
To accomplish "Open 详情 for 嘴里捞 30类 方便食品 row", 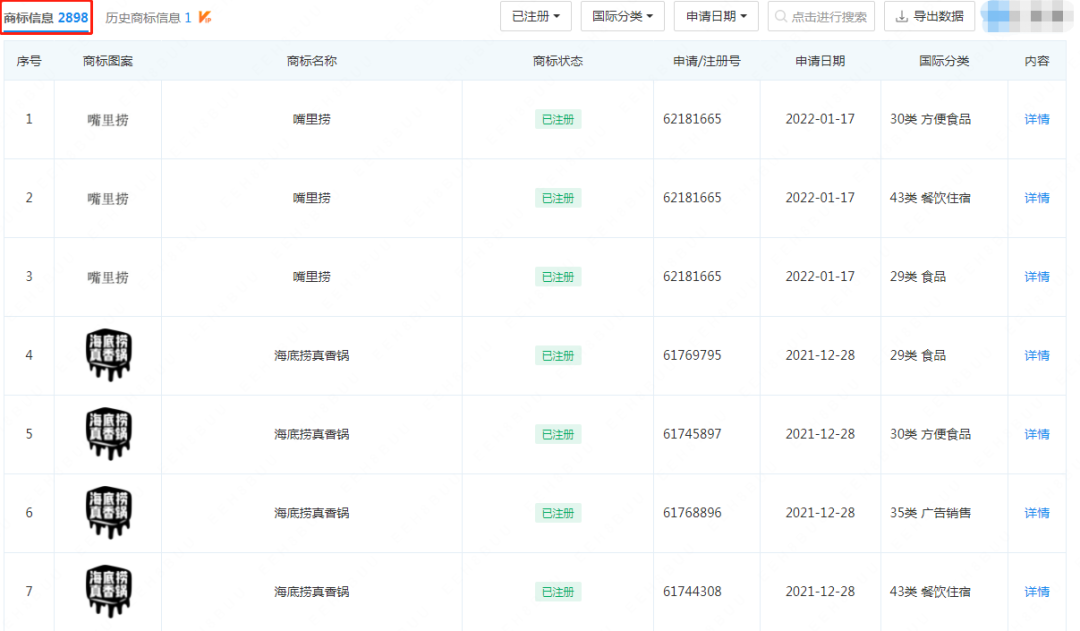I will pyautogui.click(x=1037, y=119).
